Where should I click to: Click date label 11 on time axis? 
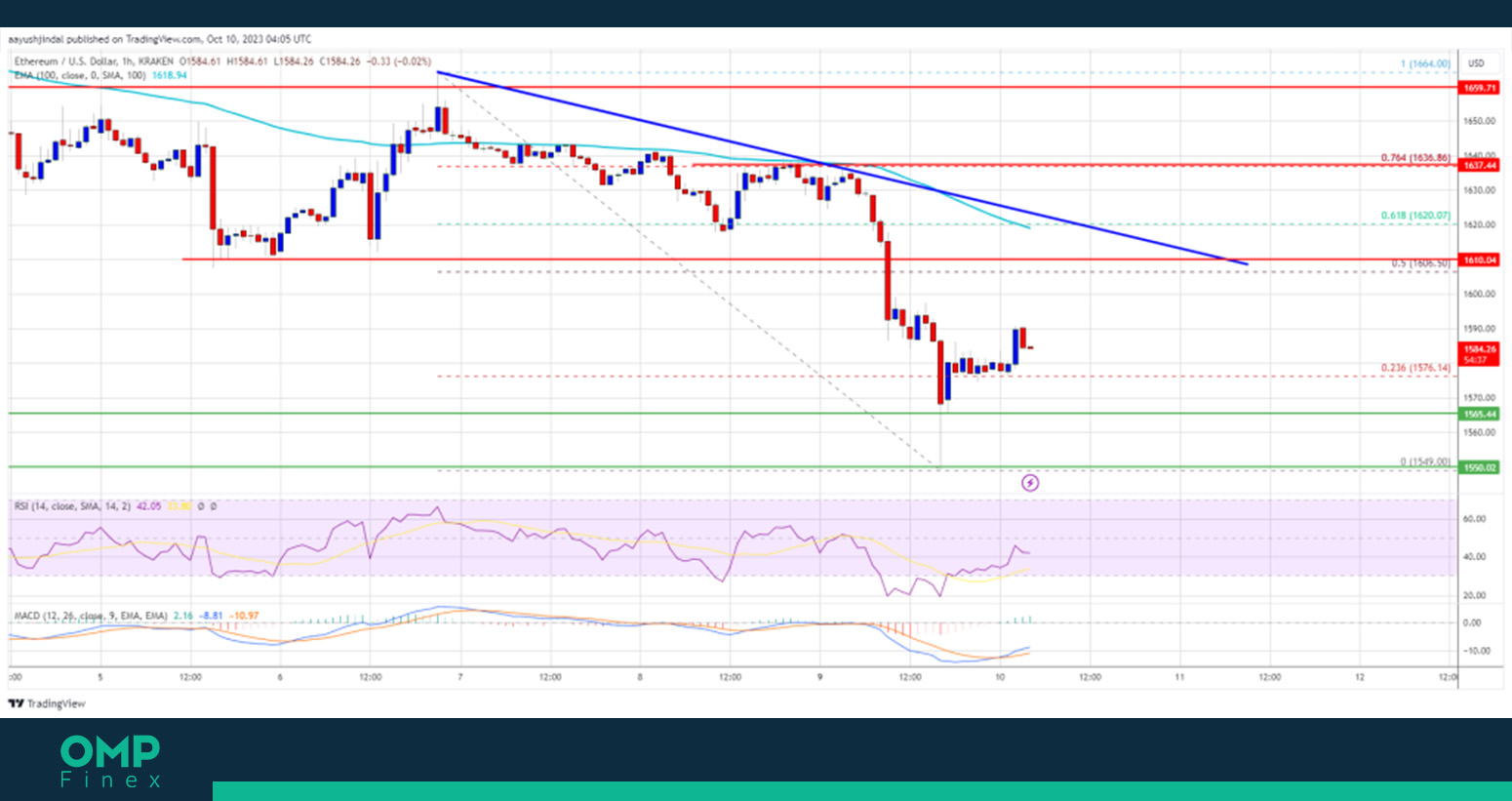pos(1179,677)
